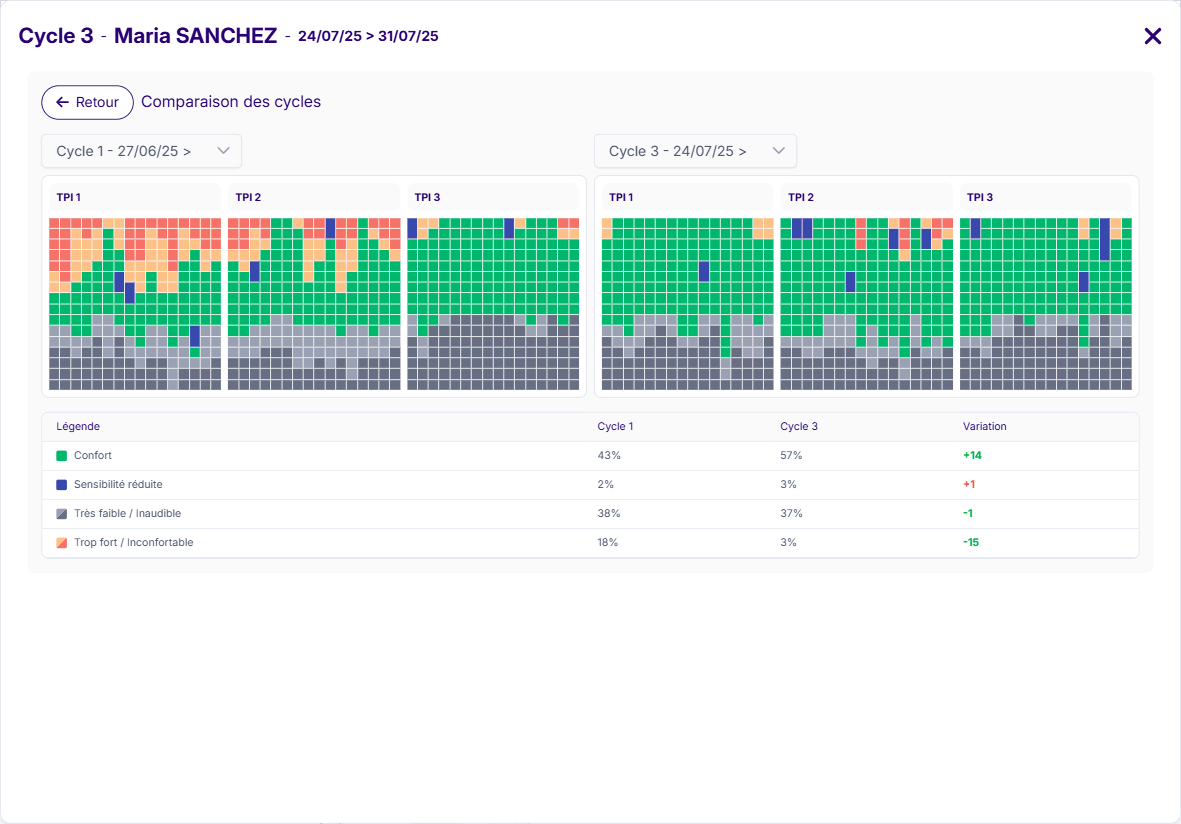Open the Cycle 3 - 24/07/25 dropdown
The height and width of the screenshot is (824, 1181).
tap(695, 151)
